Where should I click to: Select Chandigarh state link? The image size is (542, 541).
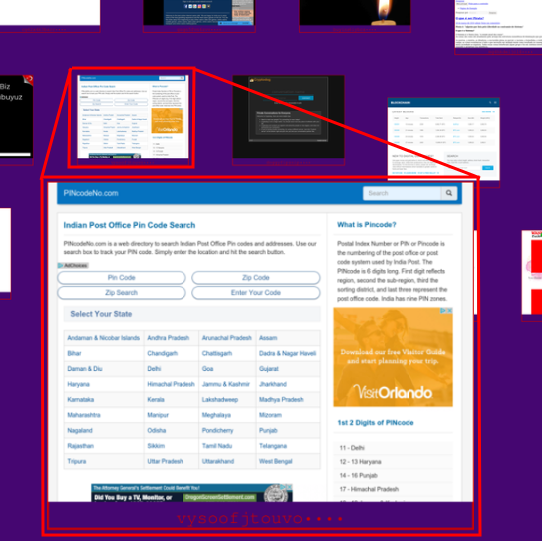[162, 353]
